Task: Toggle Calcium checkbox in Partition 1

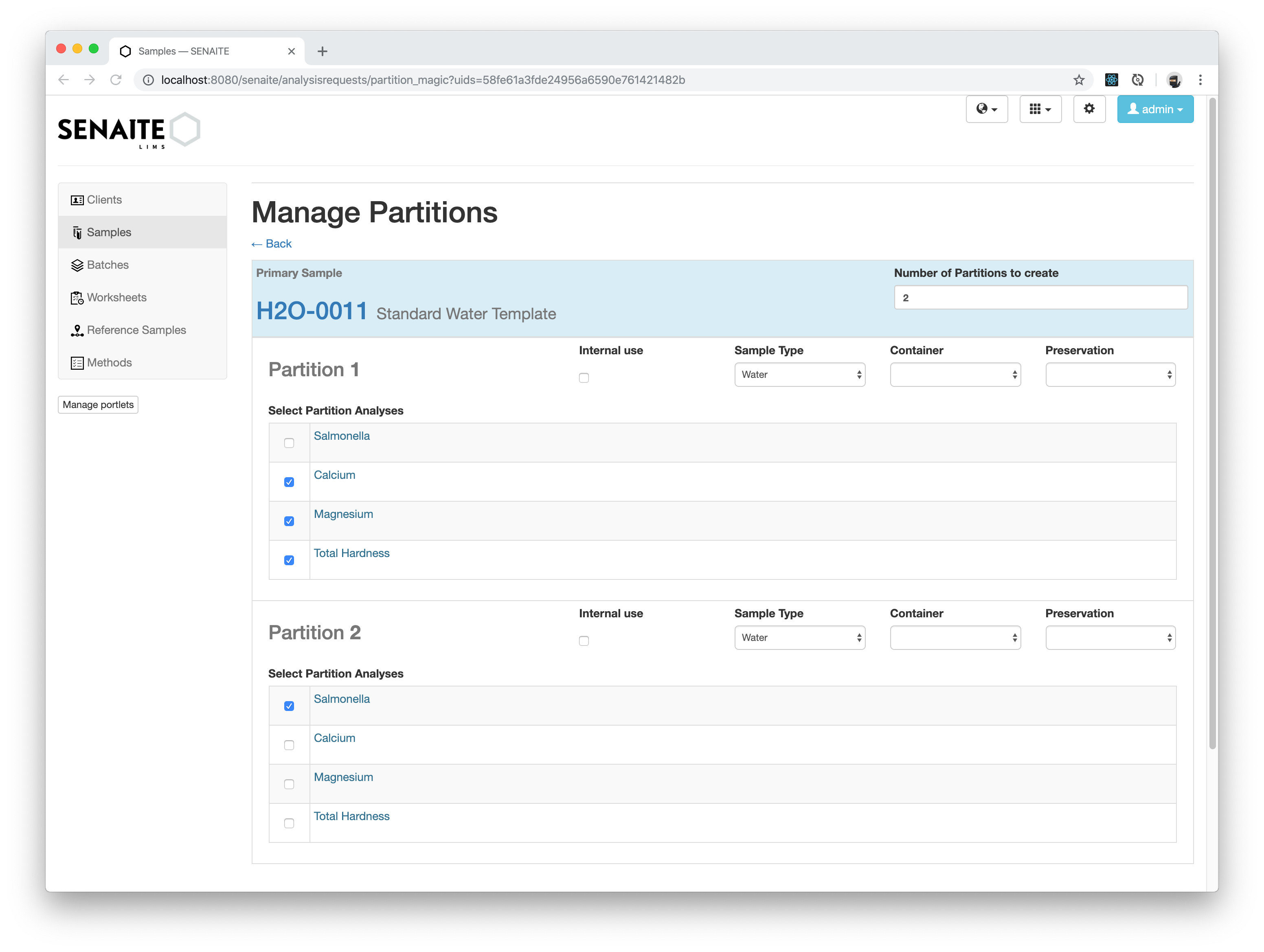Action: click(x=289, y=481)
